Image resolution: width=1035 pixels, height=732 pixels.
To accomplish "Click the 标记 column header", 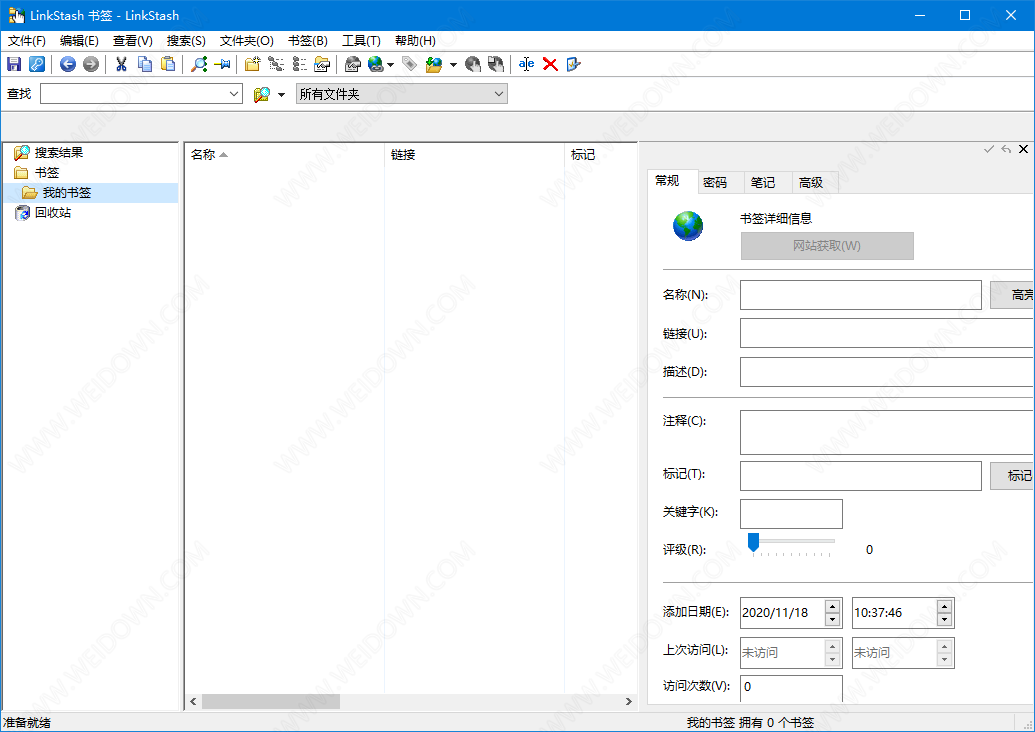I will point(600,154).
